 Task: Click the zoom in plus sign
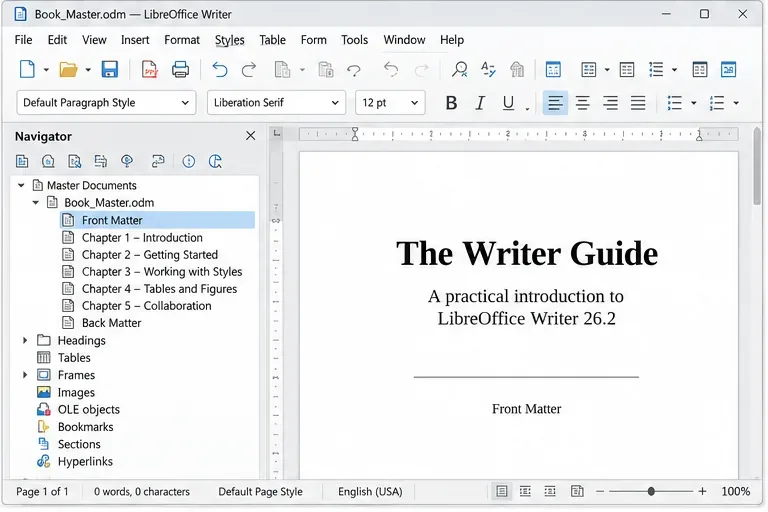tap(702, 491)
